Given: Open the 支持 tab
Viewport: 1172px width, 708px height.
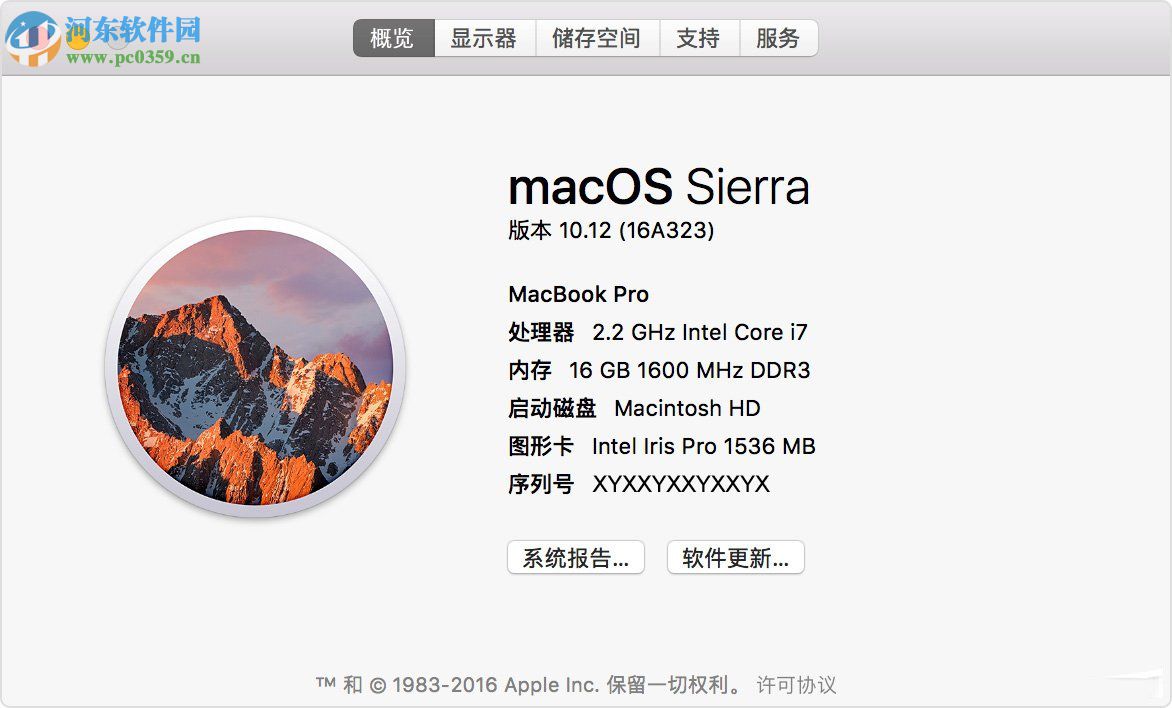Looking at the screenshot, I should click(699, 38).
